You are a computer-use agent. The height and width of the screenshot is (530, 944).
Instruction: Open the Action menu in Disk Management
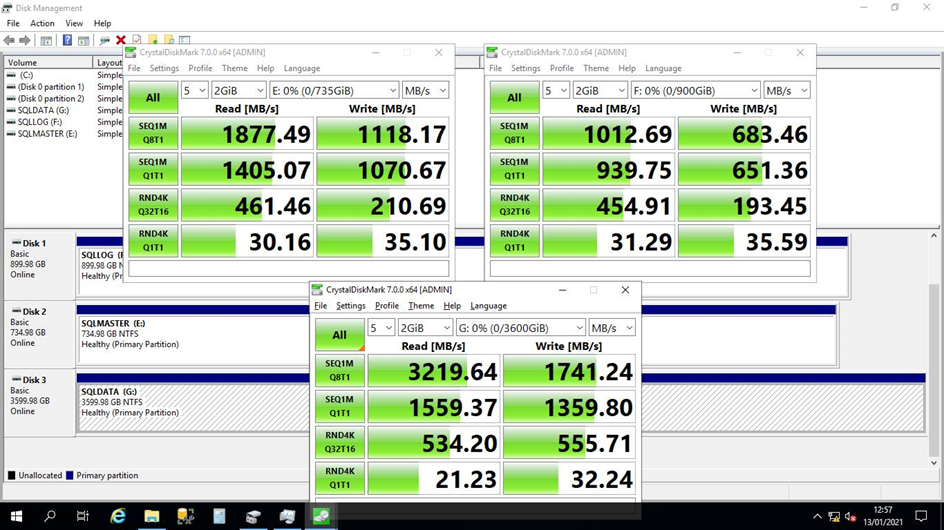tap(42, 23)
